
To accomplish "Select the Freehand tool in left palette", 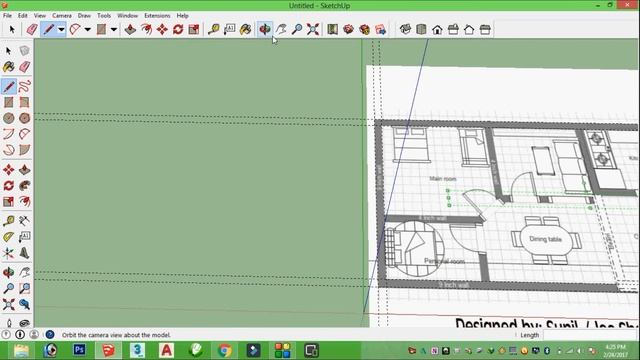I will pyautogui.click(x=24, y=86).
